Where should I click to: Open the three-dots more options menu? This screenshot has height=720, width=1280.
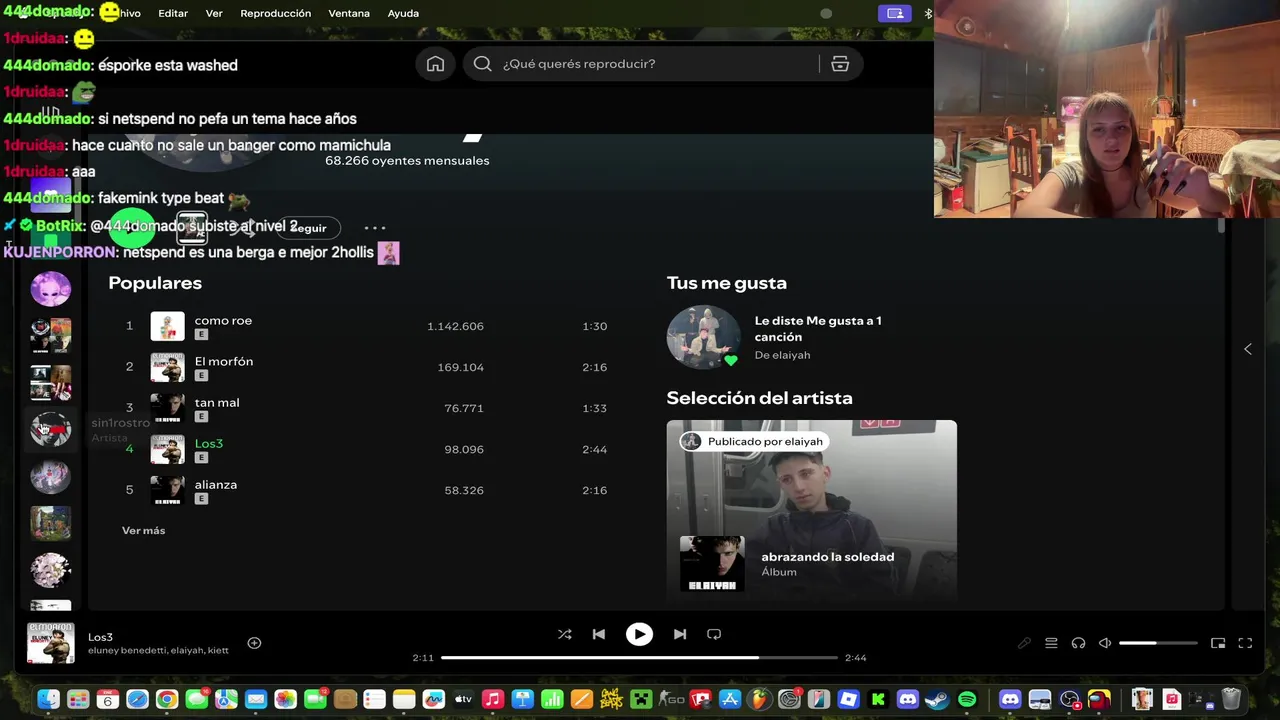click(375, 228)
